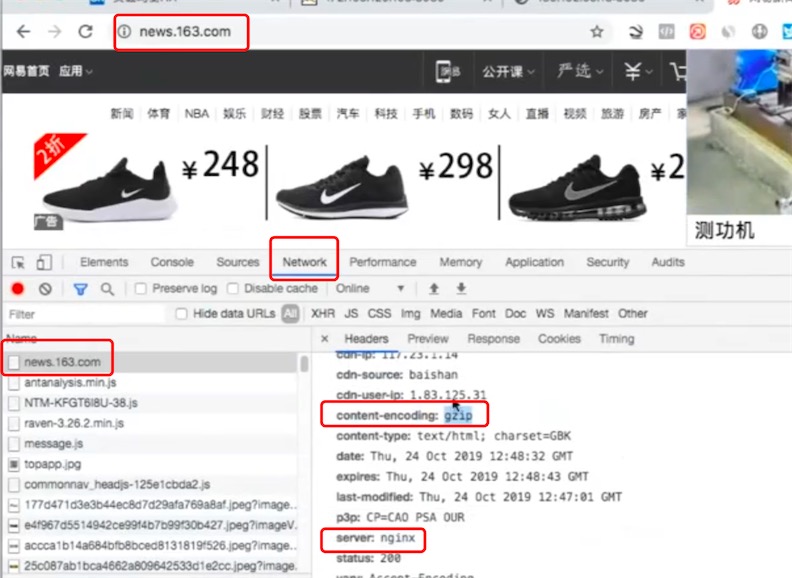The height and width of the screenshot is (578, 792).
Task: Click the request list vertical scrollbar
Action: pos(304,364)
